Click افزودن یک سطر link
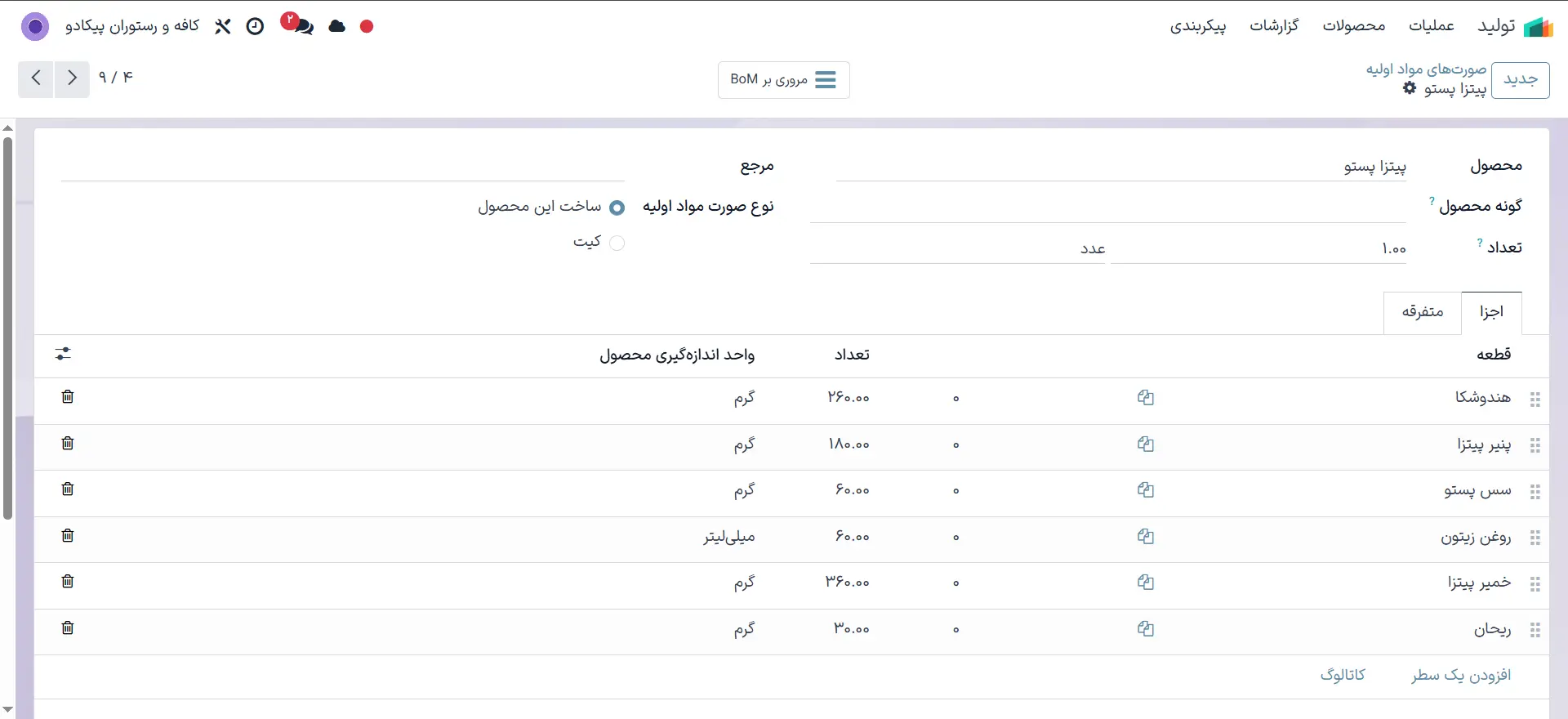 click(x=1461, y=675)
